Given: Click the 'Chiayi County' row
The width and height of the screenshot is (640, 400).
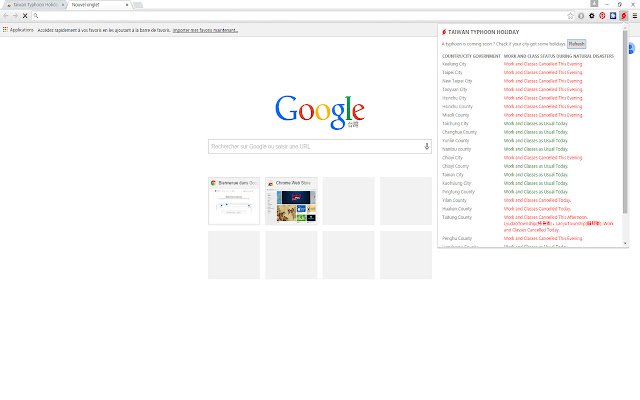Looking at the screenshot, I should click(x=529, y=166).
